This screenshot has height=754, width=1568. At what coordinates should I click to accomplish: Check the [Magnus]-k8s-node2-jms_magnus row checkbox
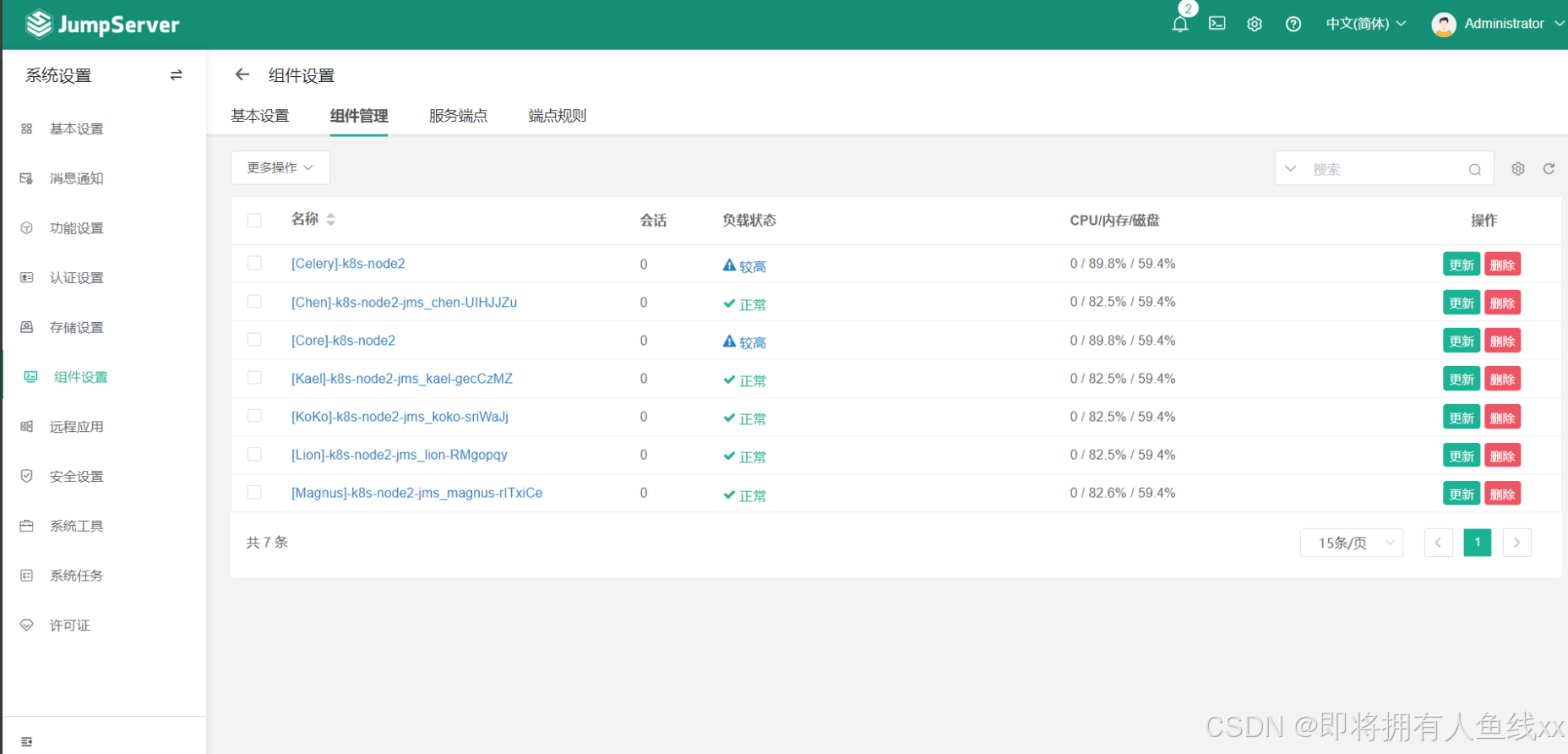pos(254,492)
